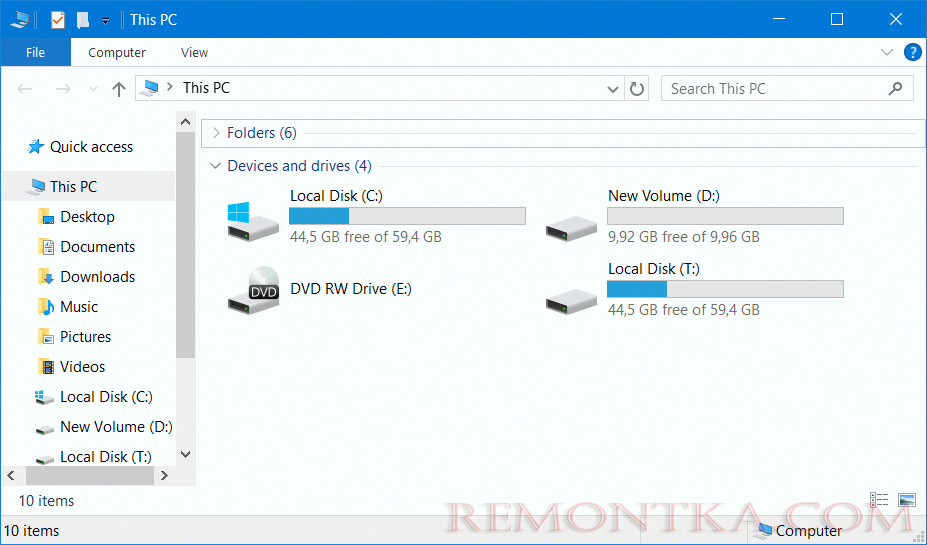Open Desktop in the navigation pane
This screenshot has width=927, height=545.
point(89,217)
